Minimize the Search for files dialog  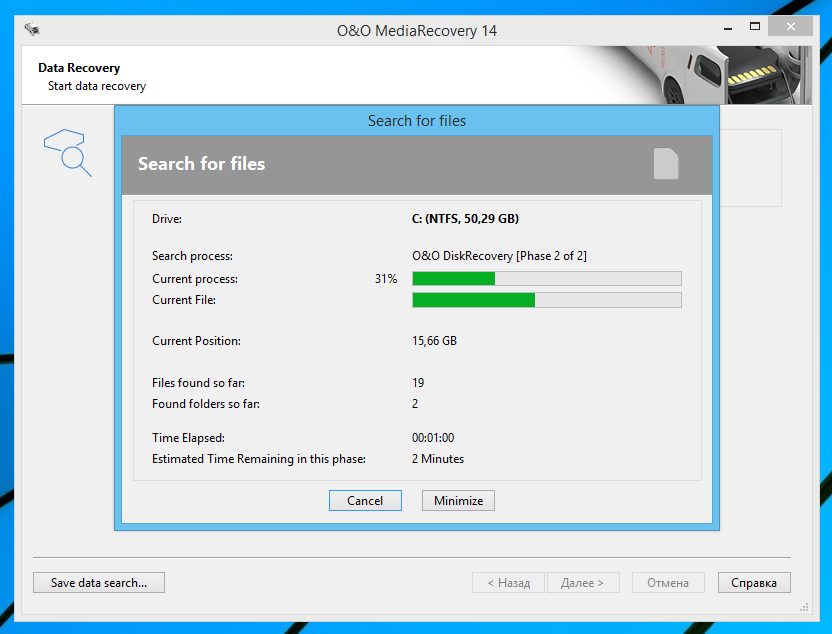click(x=458, y=500)
